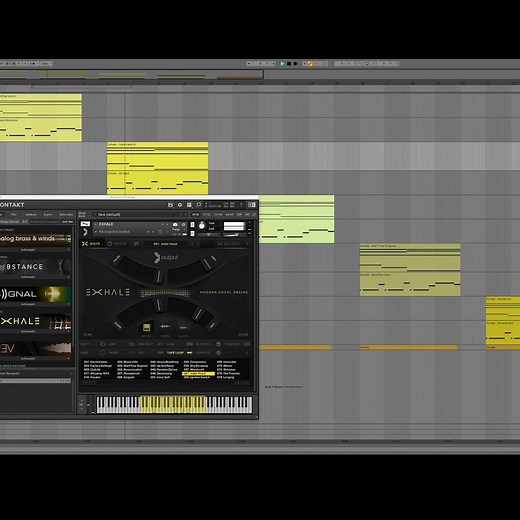
Task: Open Kontakt options via the gear icon
Action: (180, 205)
